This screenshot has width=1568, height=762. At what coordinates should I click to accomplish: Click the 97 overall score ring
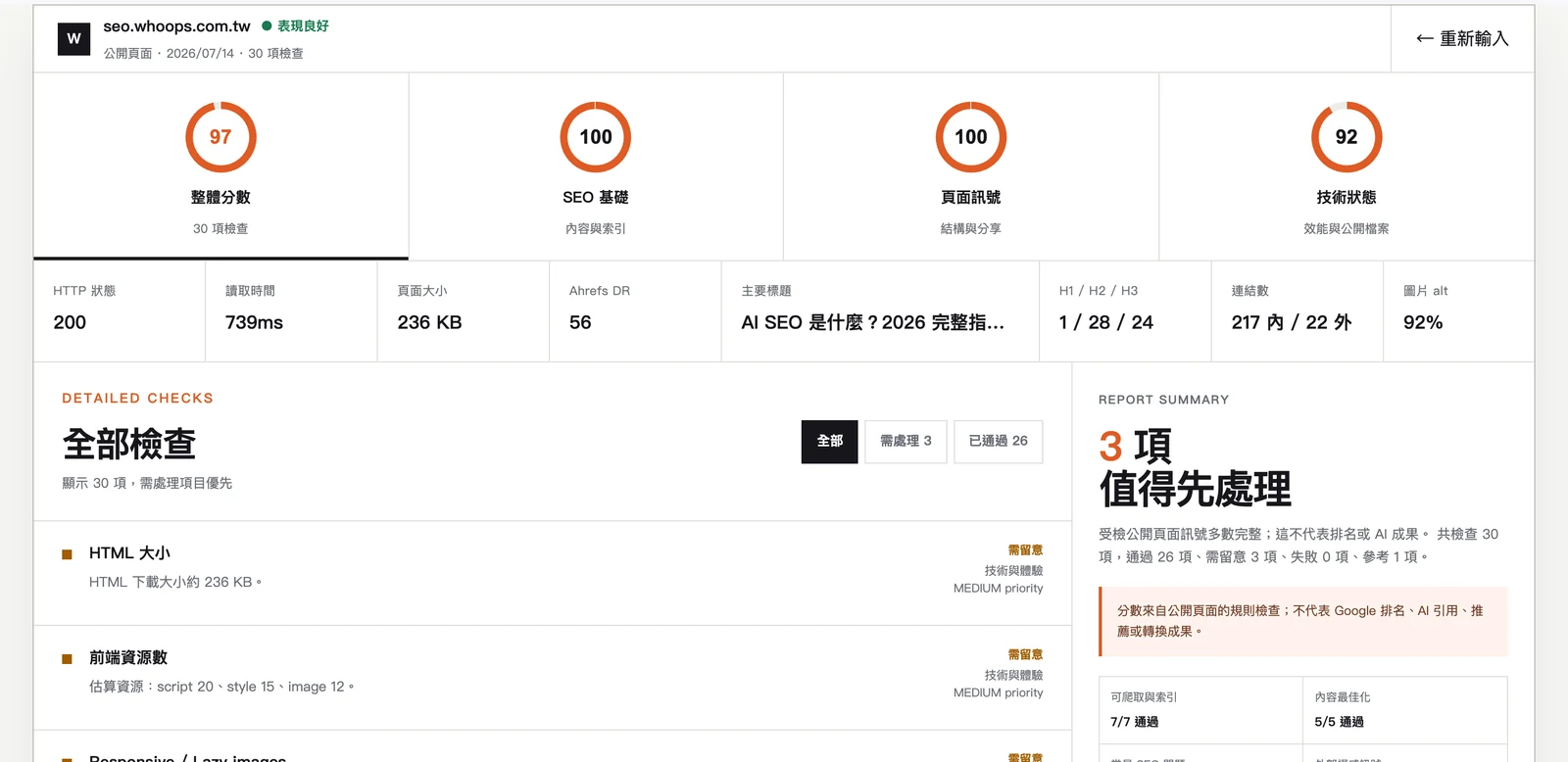[220, 137]
